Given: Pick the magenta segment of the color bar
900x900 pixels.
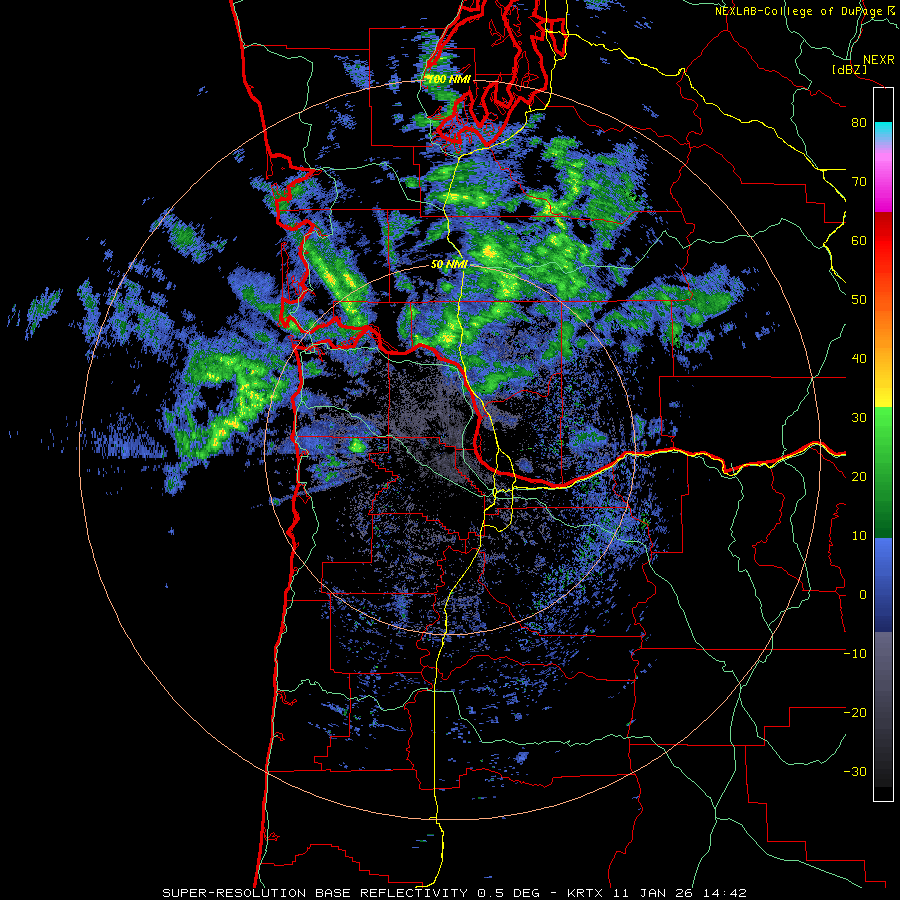Looking at the screenshot, I should coord(883,184).
